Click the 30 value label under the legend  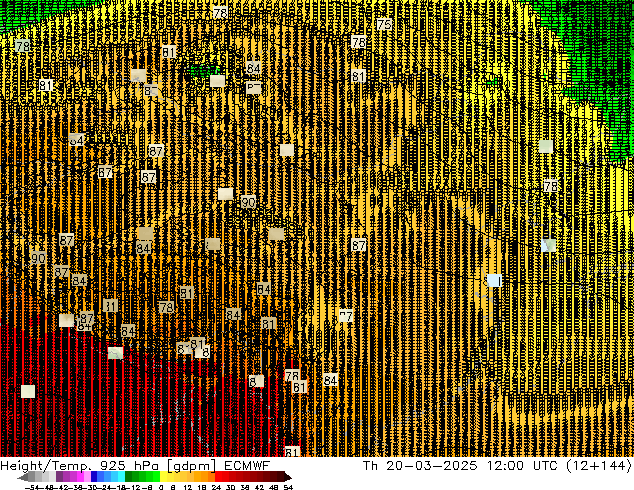230,487
